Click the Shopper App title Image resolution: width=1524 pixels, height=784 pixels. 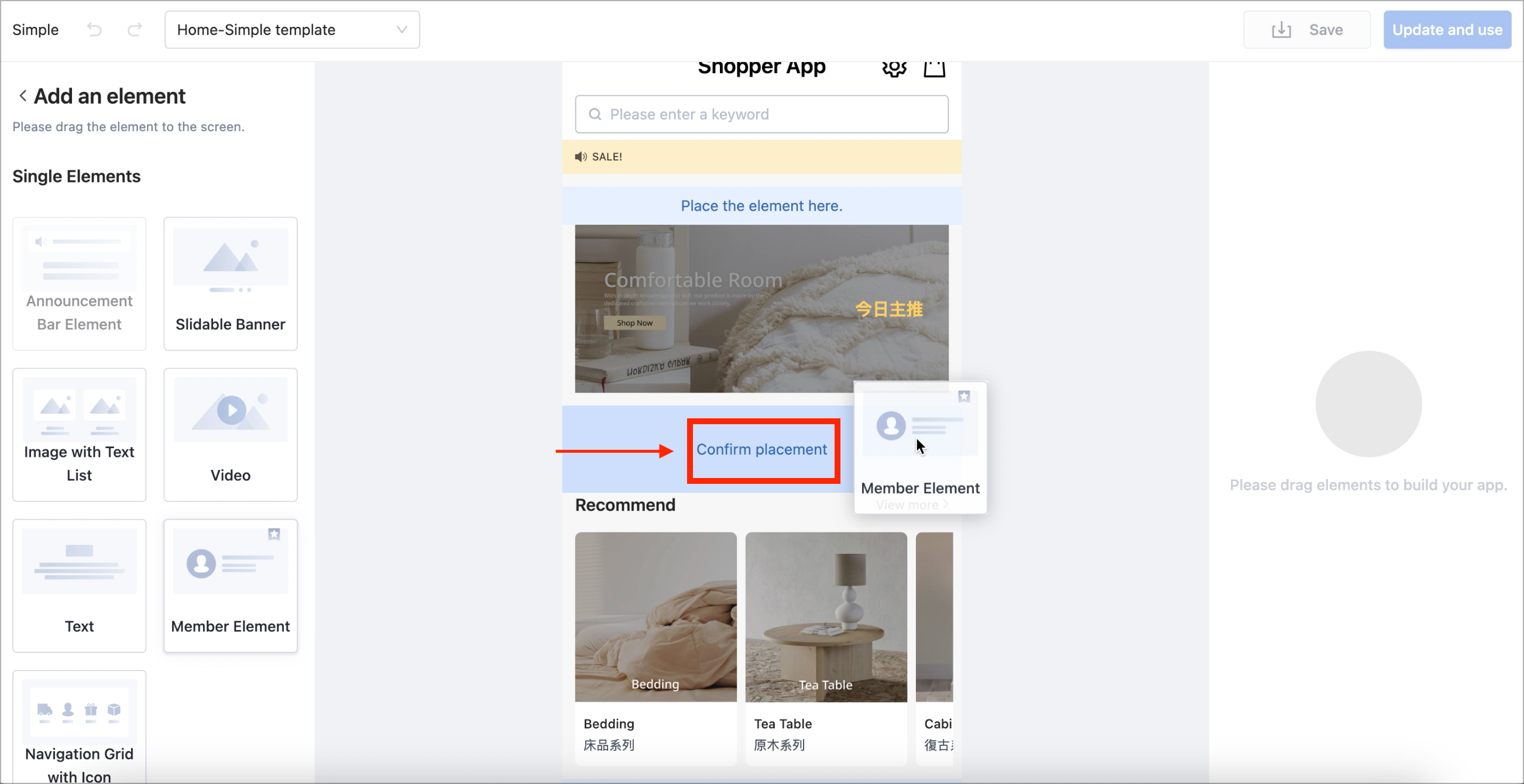[761, 67]
